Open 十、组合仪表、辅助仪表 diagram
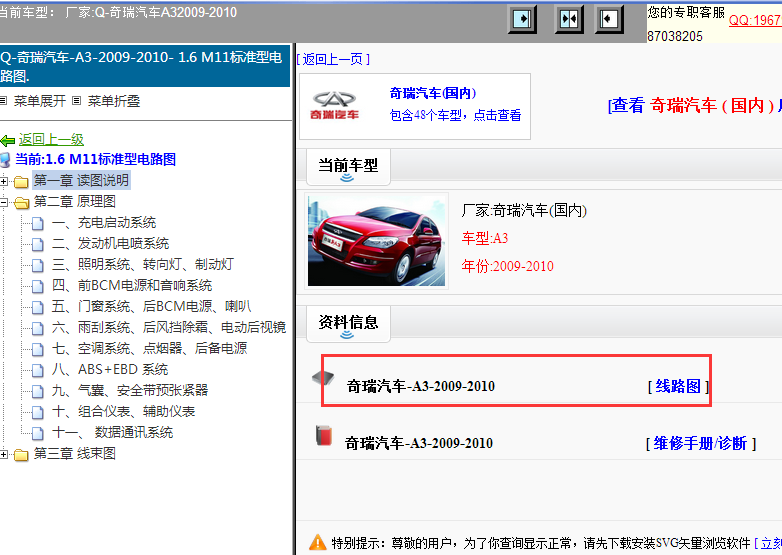 (123, 411)
